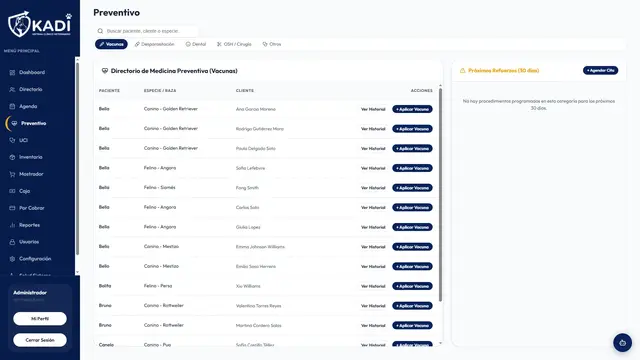Viewport: 640px width, 360px height.
Task: Click the ESPECIE / RAZA column header
Action: [x=160, y=91]
